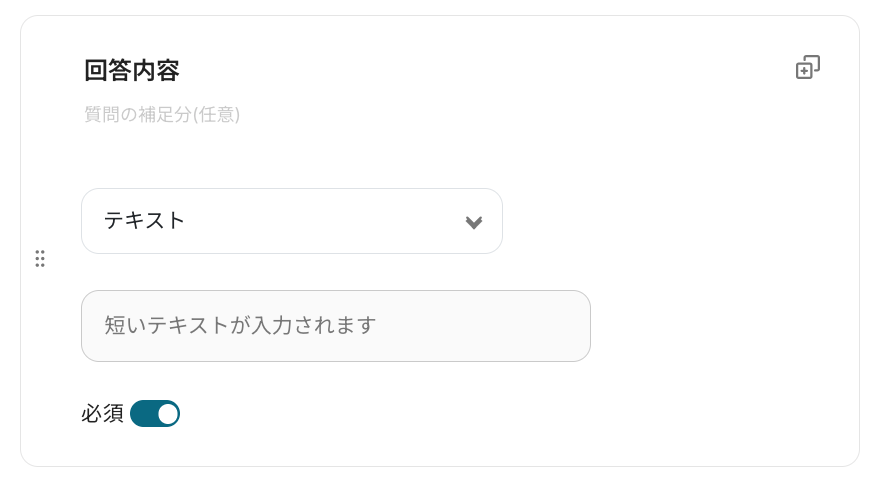Select the reorder grip dots icon

click(40, 258)
